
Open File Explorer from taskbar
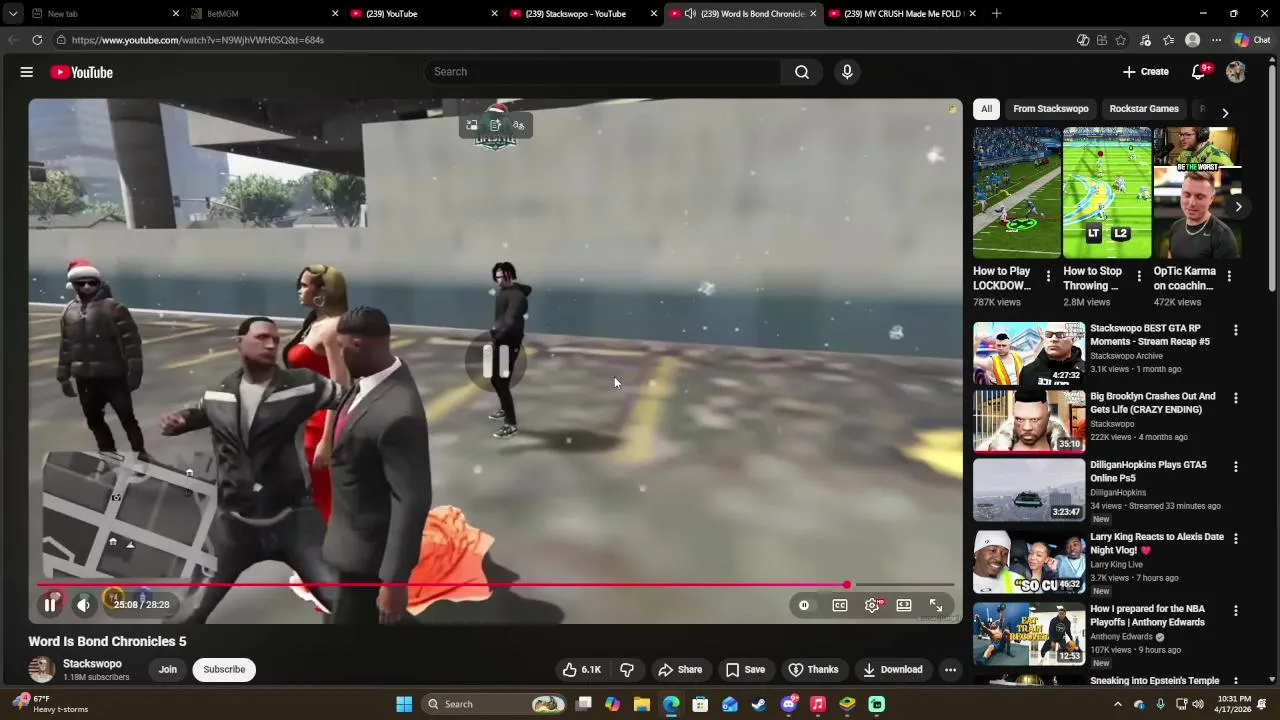tap(642, 704)
